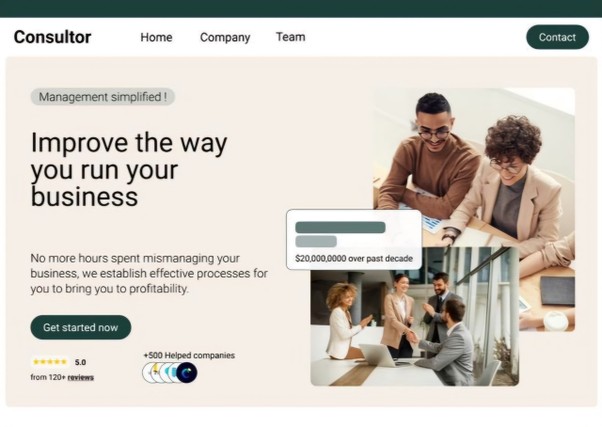The image size is (602, 427).
Task: Click the 5.0 rating score
Action: [80, 362]
